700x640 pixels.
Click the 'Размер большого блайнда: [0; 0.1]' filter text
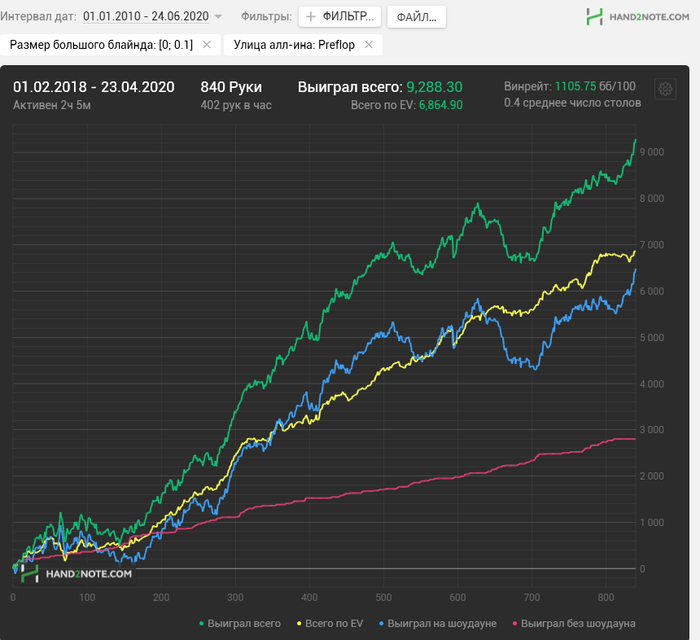pyautogui.click(x=101, y=45)
